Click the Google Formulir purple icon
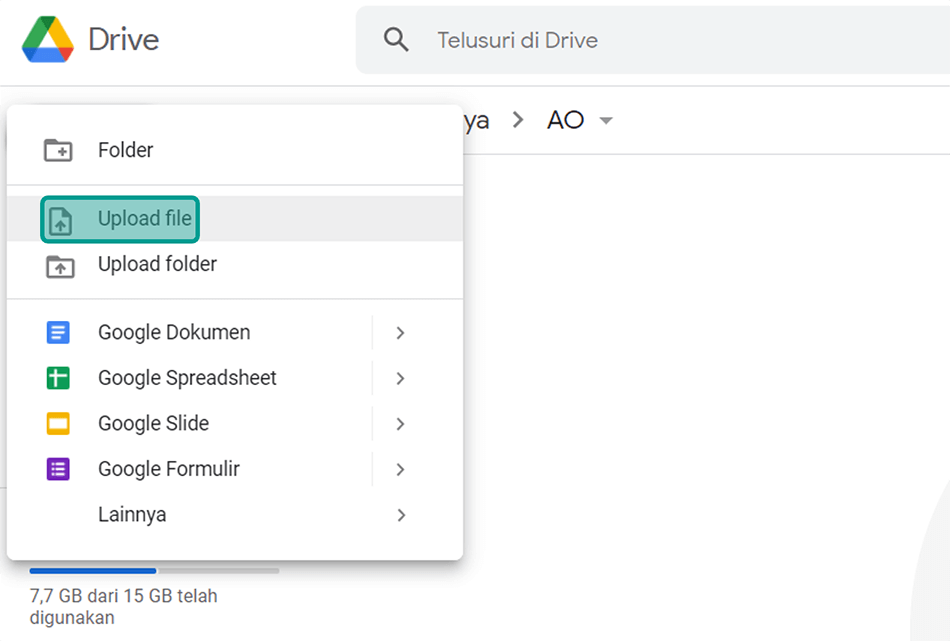Viewport: 950px width, 641px height. point(58,469)
